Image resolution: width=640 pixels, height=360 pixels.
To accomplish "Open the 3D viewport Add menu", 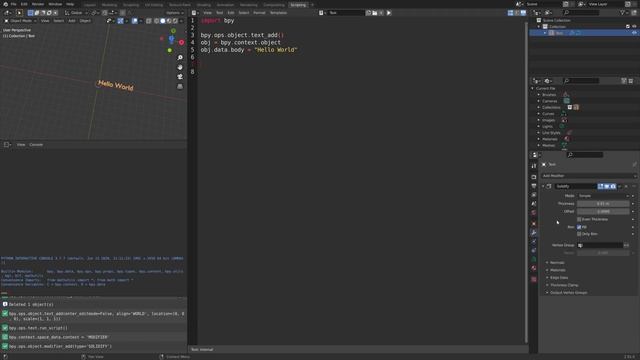I will coord(72,20).
